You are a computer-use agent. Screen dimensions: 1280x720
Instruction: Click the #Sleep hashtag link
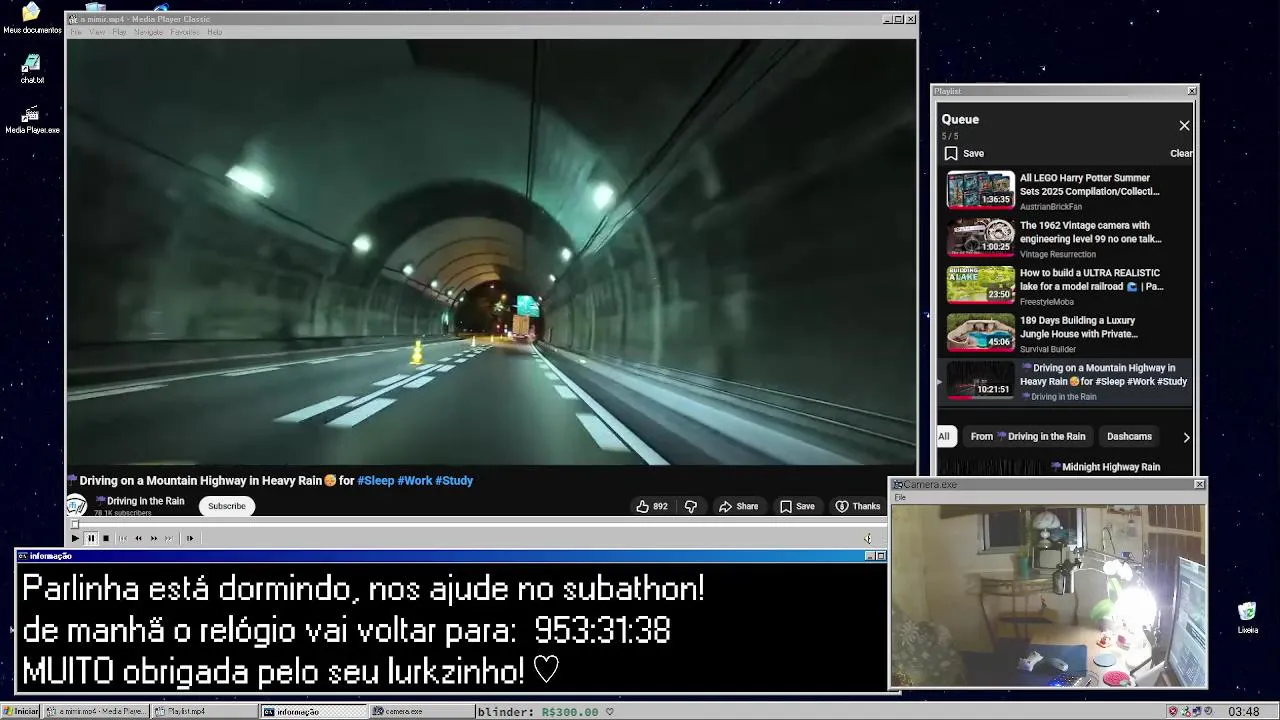click(376, 481)
